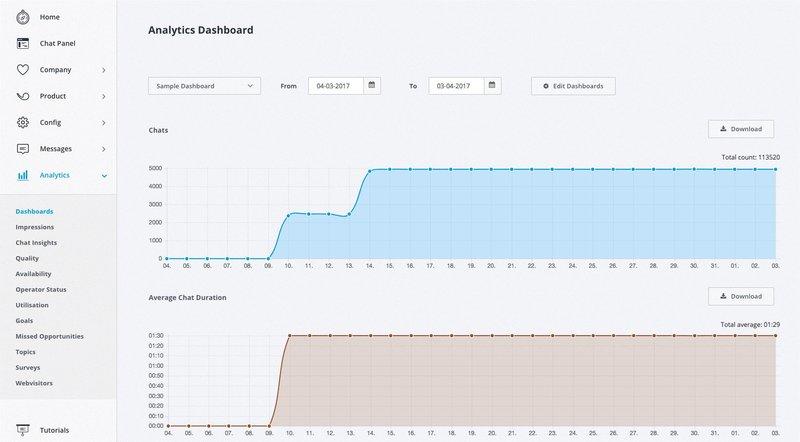The width and height of the screenshot is (800, 442).
Task: Open calendar picker for To date
Action: (492, 86)
